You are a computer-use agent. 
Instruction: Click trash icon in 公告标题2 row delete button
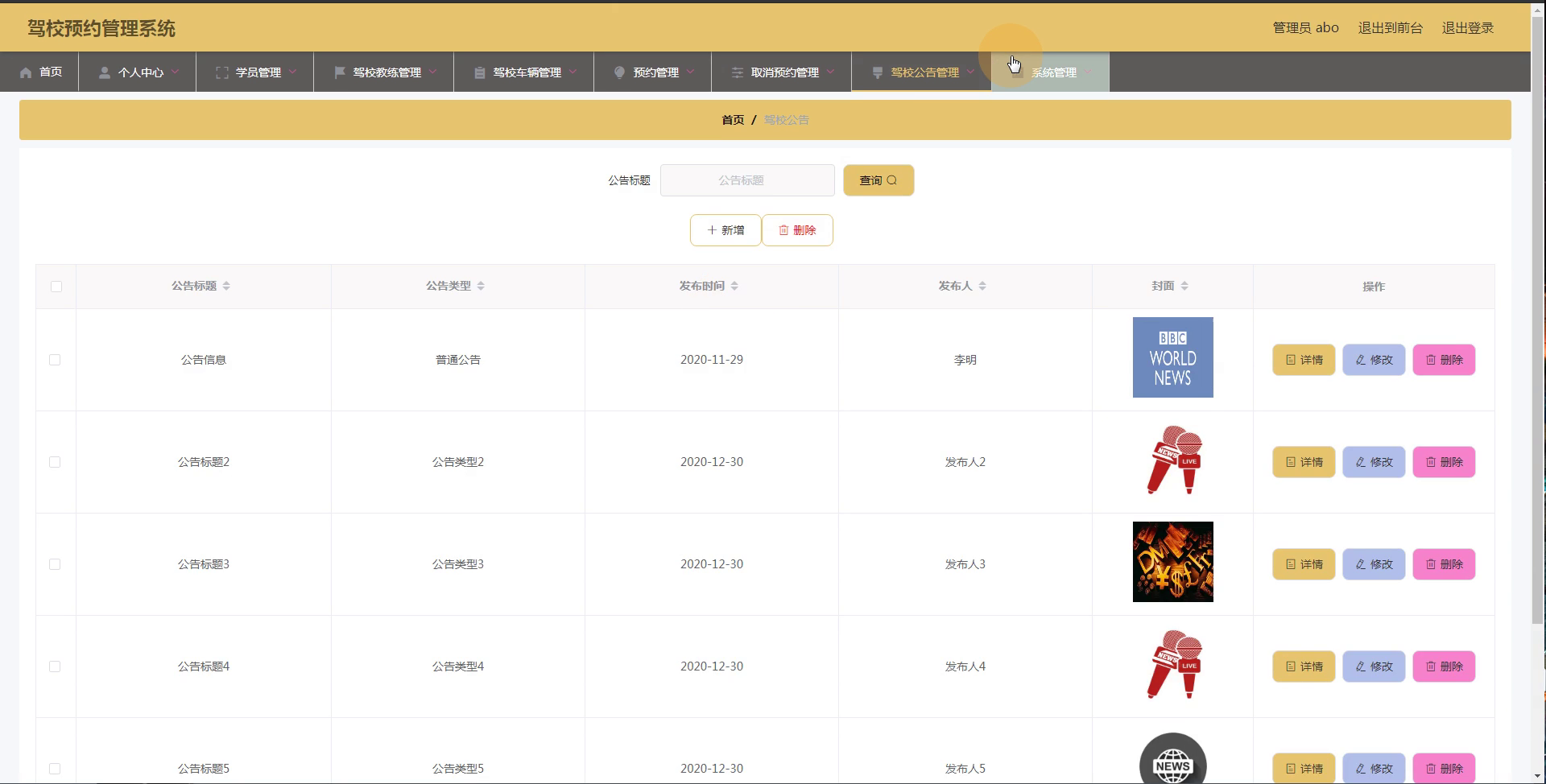[1431, 462]
